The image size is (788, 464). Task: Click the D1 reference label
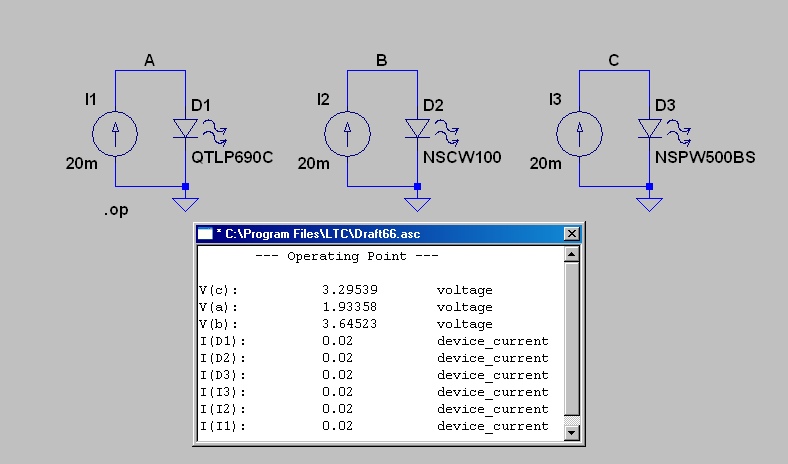(201, 106)
